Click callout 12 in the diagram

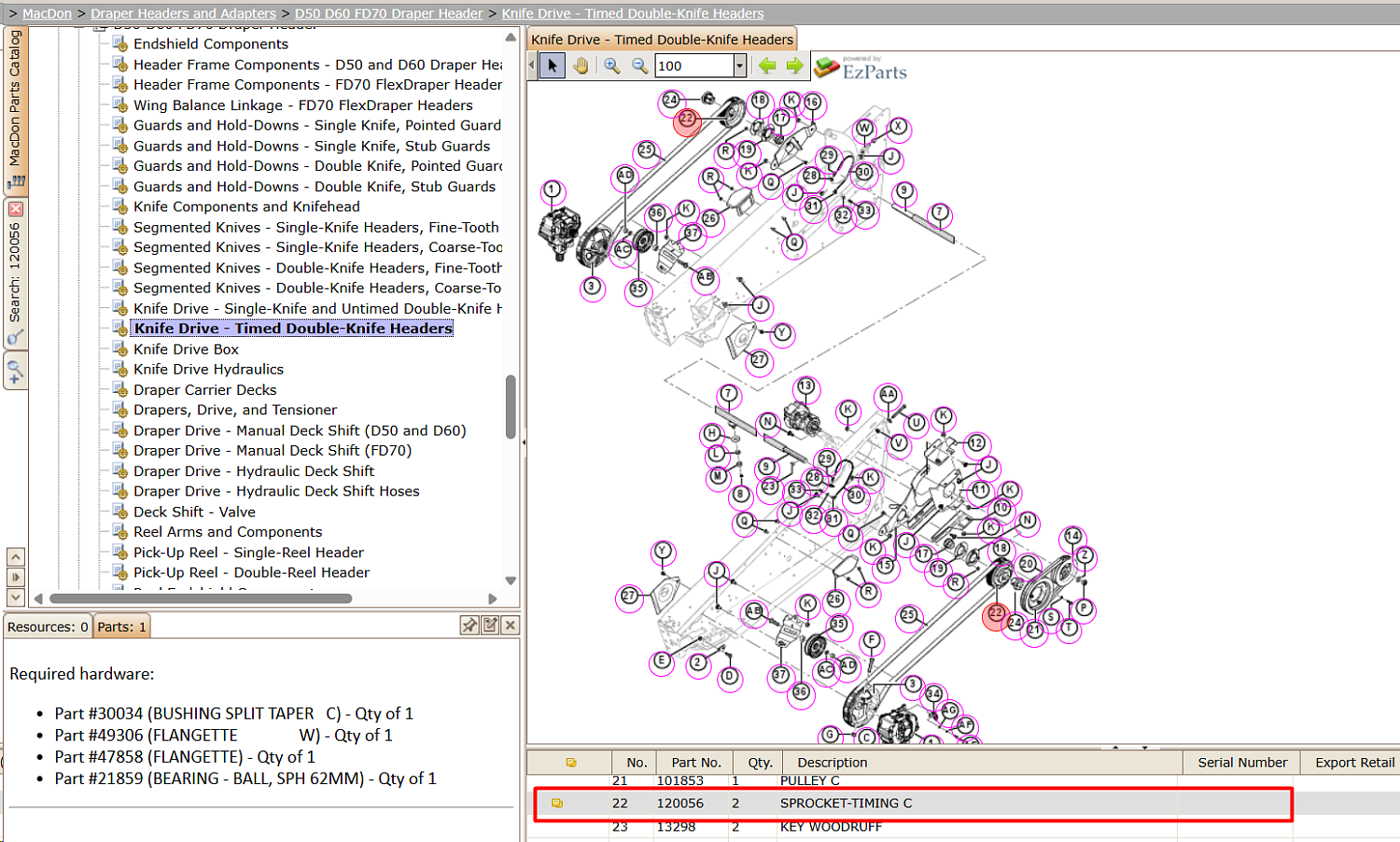pos(976,443)
